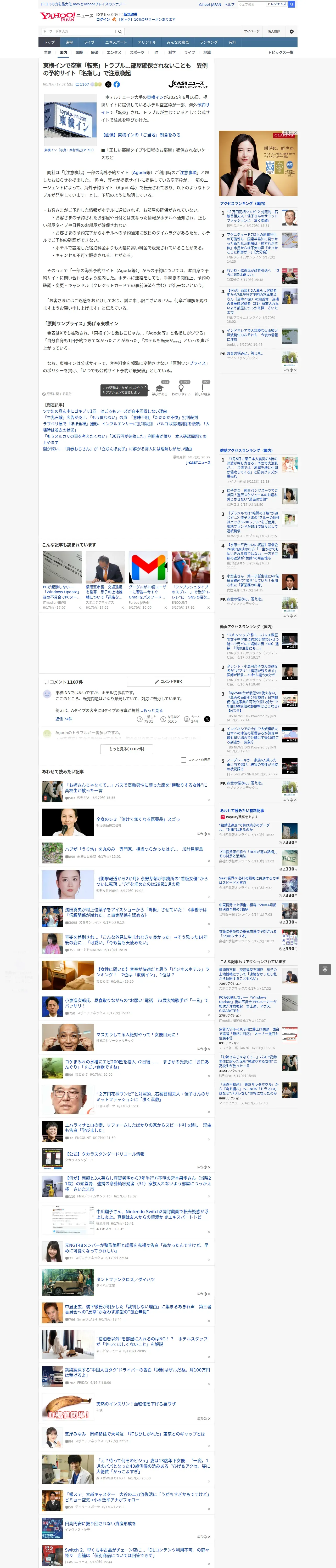The image size is (336, 1568).
Task: Click the scroll-to-top arrow button
Action: coord(325,969)
